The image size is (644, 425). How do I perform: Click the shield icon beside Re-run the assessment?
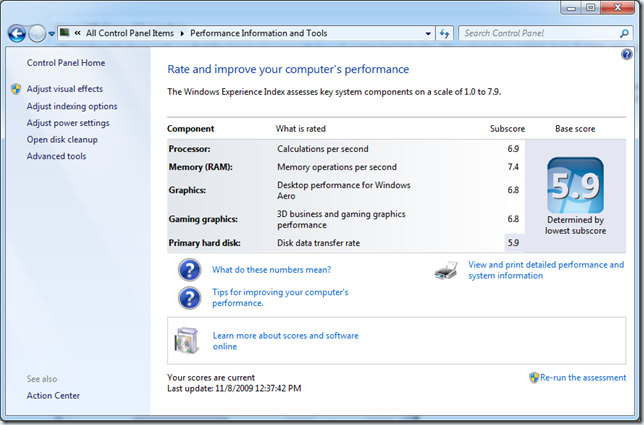point(534,377)
